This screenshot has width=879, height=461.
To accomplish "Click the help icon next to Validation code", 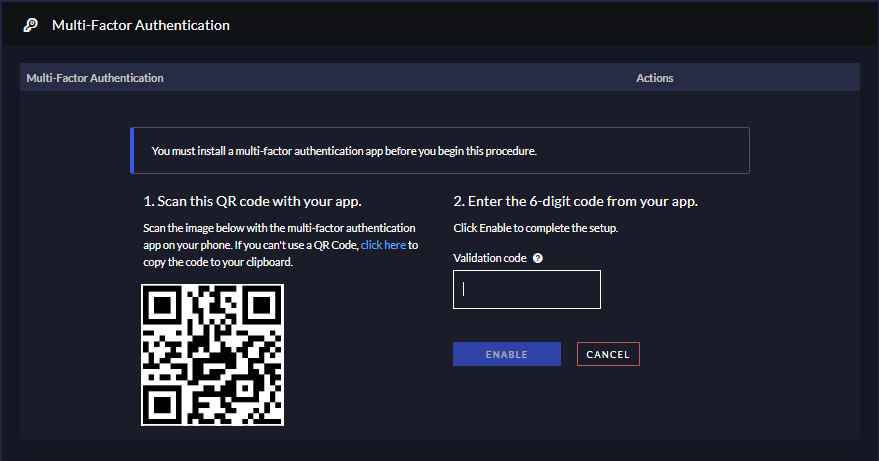I will pyautogui.click(x=538, y=258).
